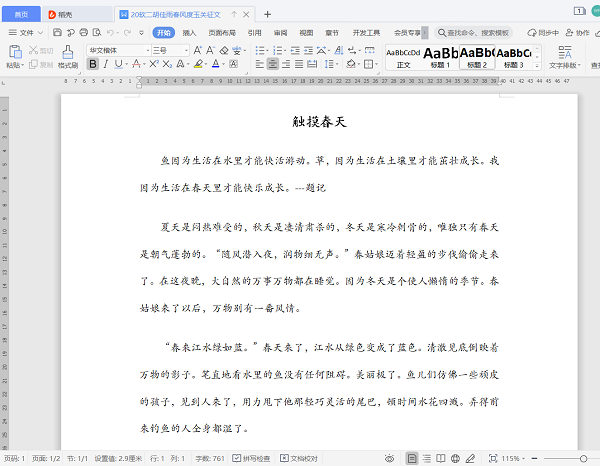
Task: Click the clear formatting eraser icon
Action: pyautogui.click(x=222, y=49)
